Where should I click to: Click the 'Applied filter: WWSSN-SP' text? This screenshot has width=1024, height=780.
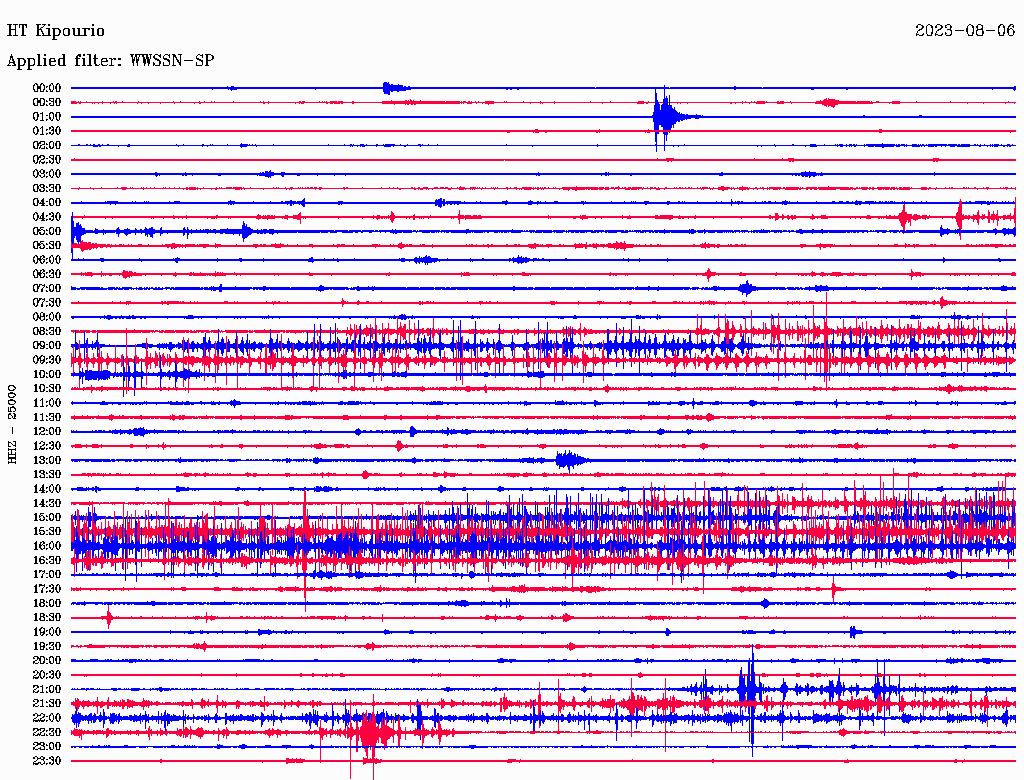(110, 61)
